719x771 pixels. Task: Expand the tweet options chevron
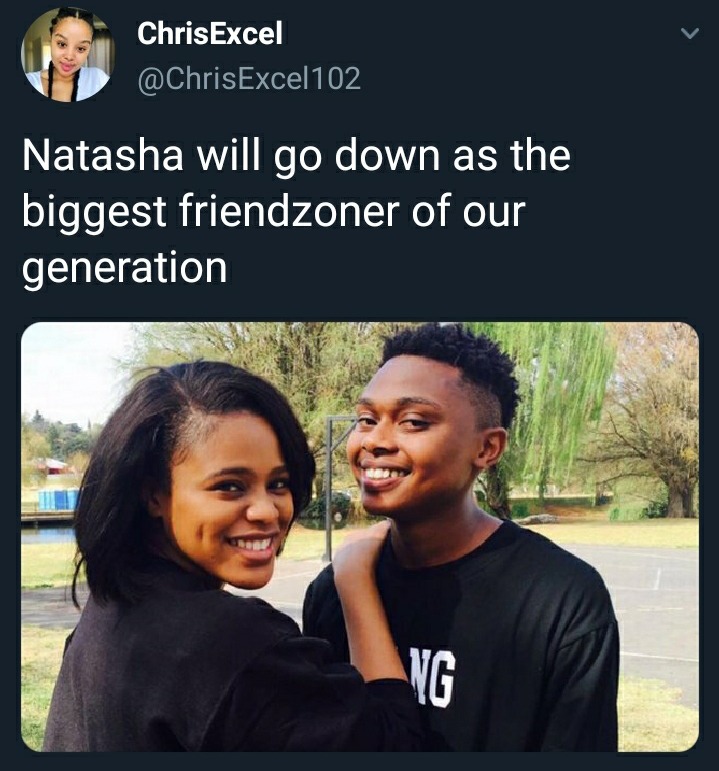tap(689, 33)
